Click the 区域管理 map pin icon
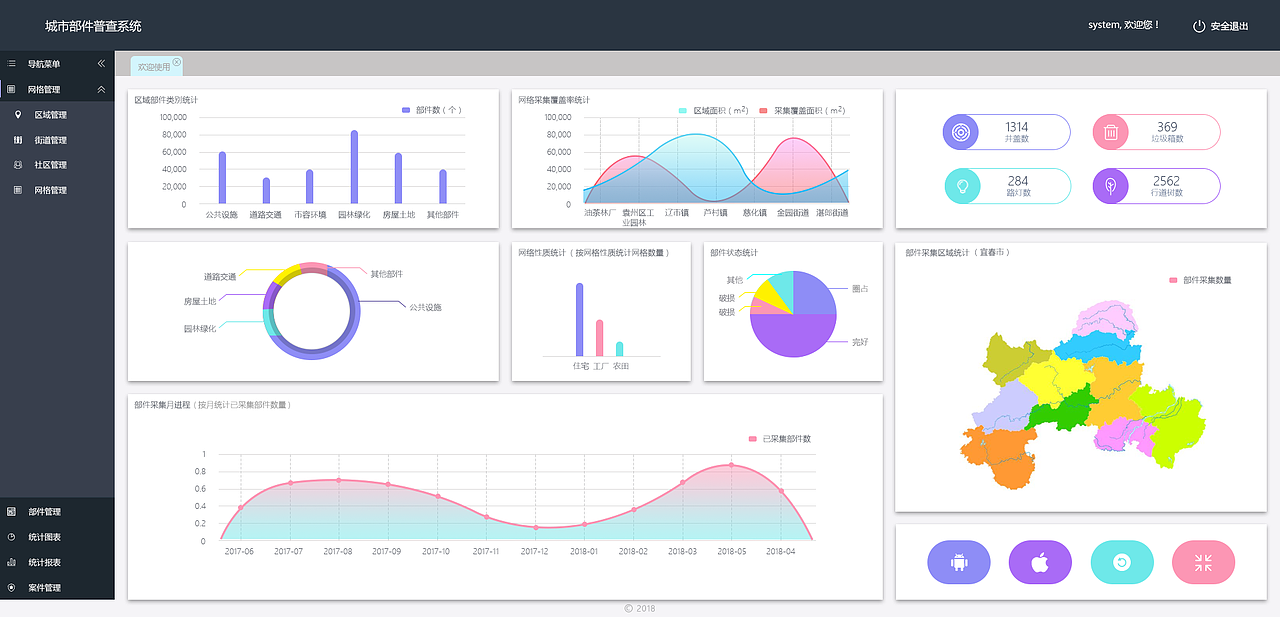 18,115
